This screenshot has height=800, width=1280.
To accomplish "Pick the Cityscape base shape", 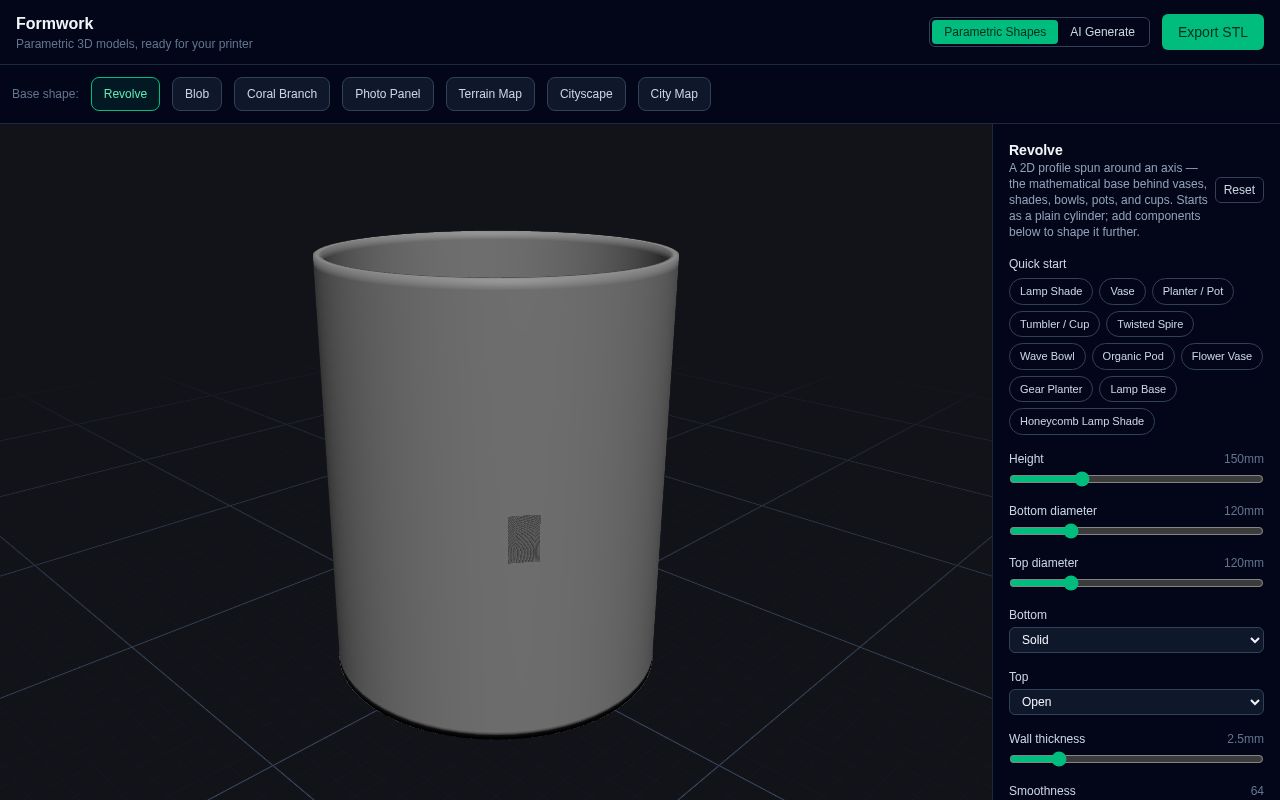I will [x=586, y=94].
